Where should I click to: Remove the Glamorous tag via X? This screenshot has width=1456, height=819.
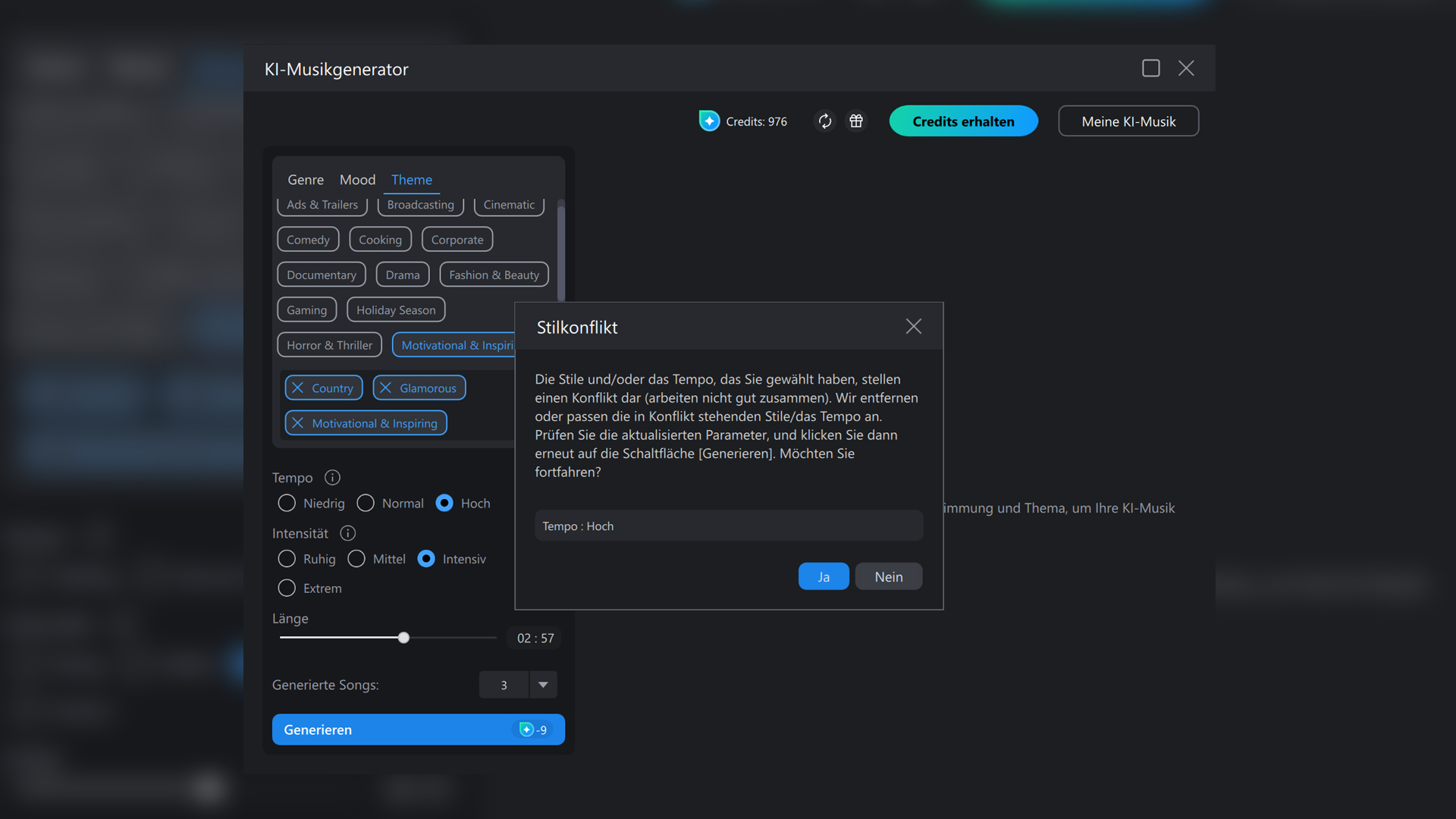coord(386,388)
